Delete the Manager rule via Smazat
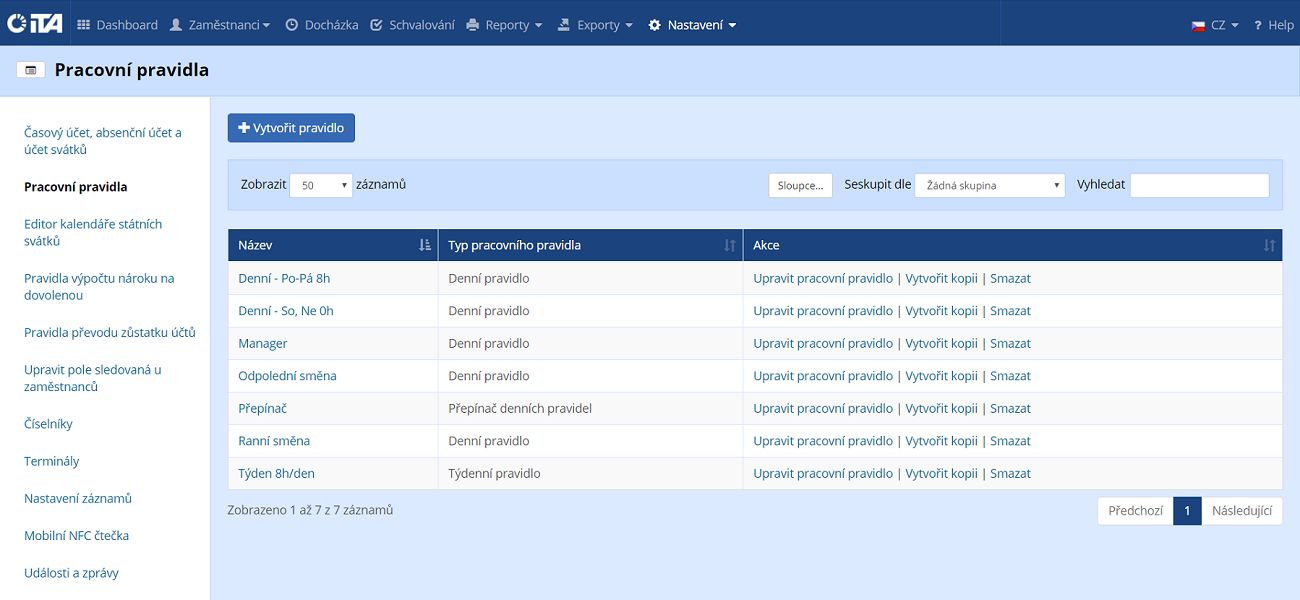This screenshot has height=600, width=1300. [x=1010, y=343]
